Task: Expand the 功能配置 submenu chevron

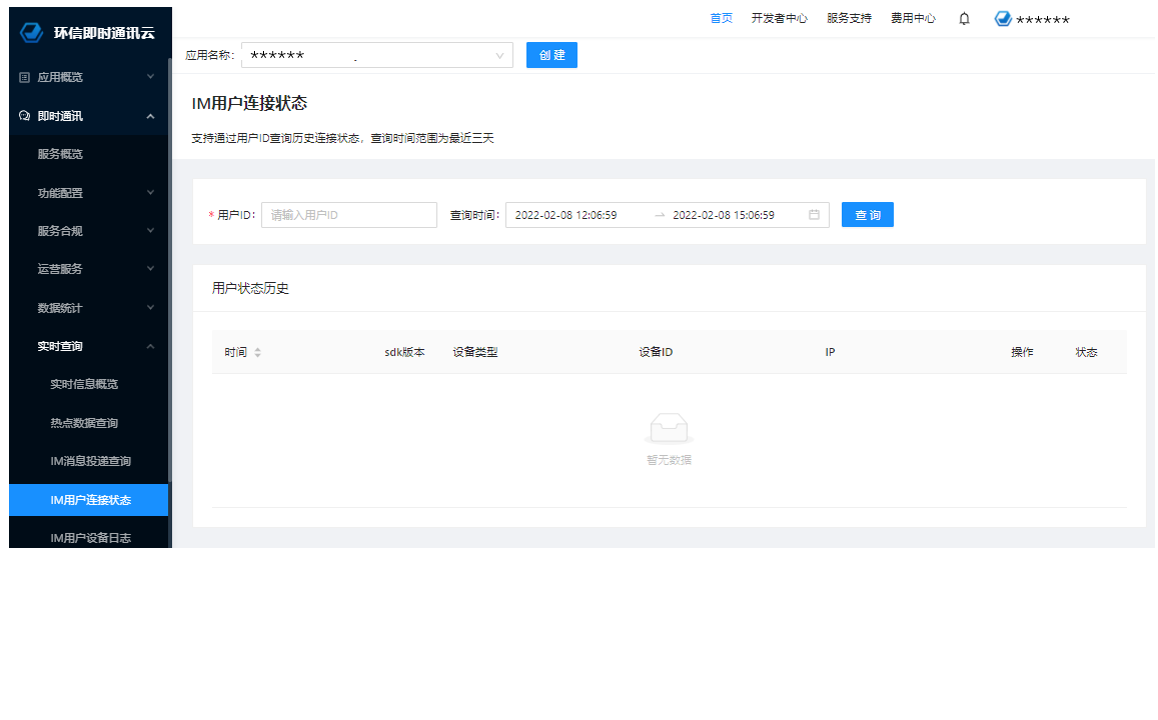Action: tap(151, 193)
